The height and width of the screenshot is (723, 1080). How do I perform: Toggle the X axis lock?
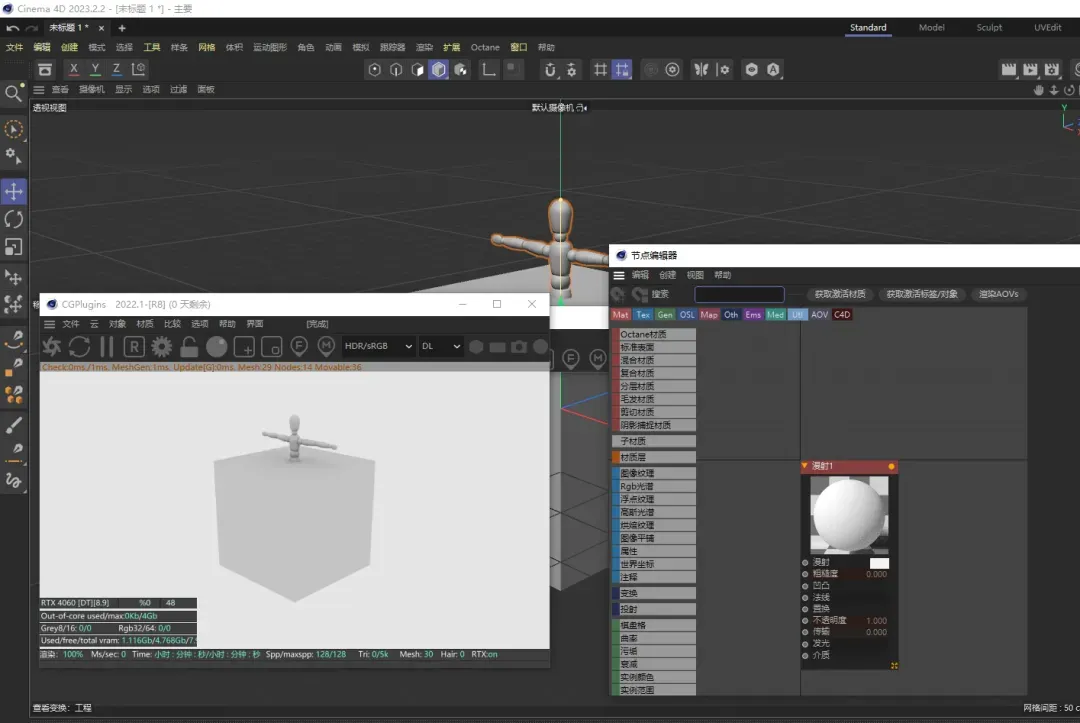73,69
